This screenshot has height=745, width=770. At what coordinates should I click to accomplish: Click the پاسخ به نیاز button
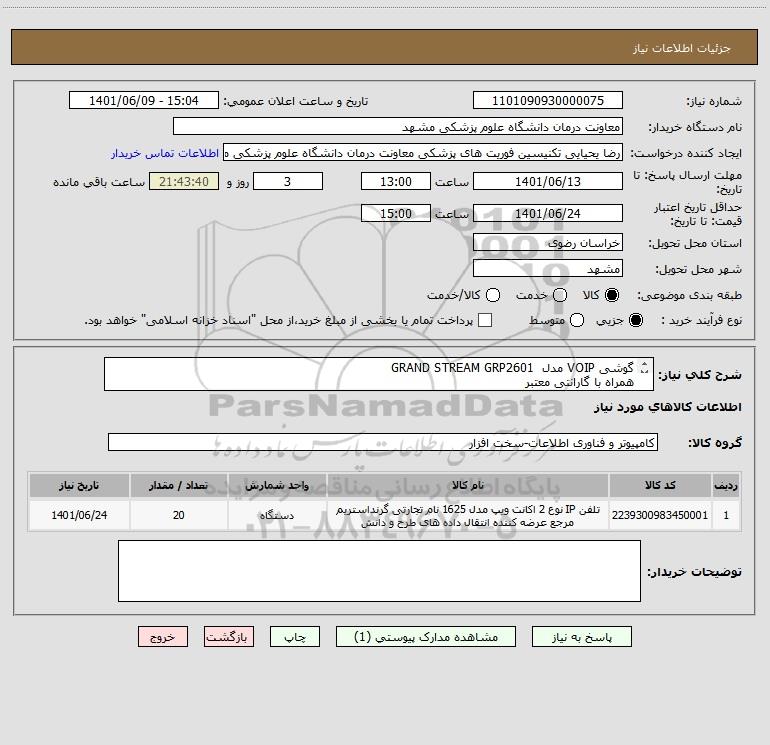[582, 637]
